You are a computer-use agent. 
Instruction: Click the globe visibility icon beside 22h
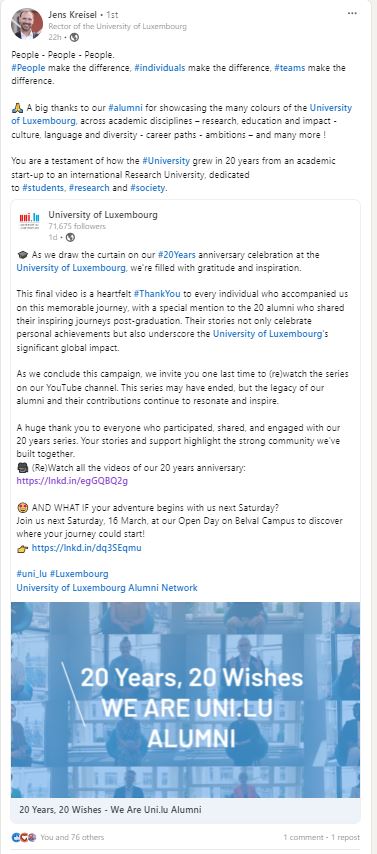(x=75, y=37)
